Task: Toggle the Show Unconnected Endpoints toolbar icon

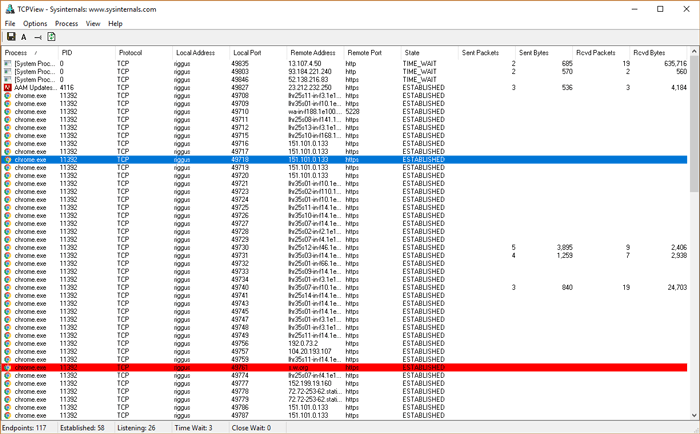Action: click(x=38, y=38)
